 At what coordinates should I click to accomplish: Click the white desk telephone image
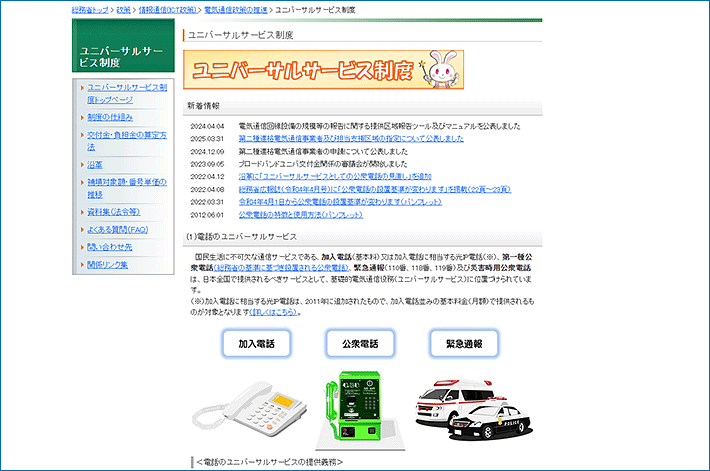point(250,409)
